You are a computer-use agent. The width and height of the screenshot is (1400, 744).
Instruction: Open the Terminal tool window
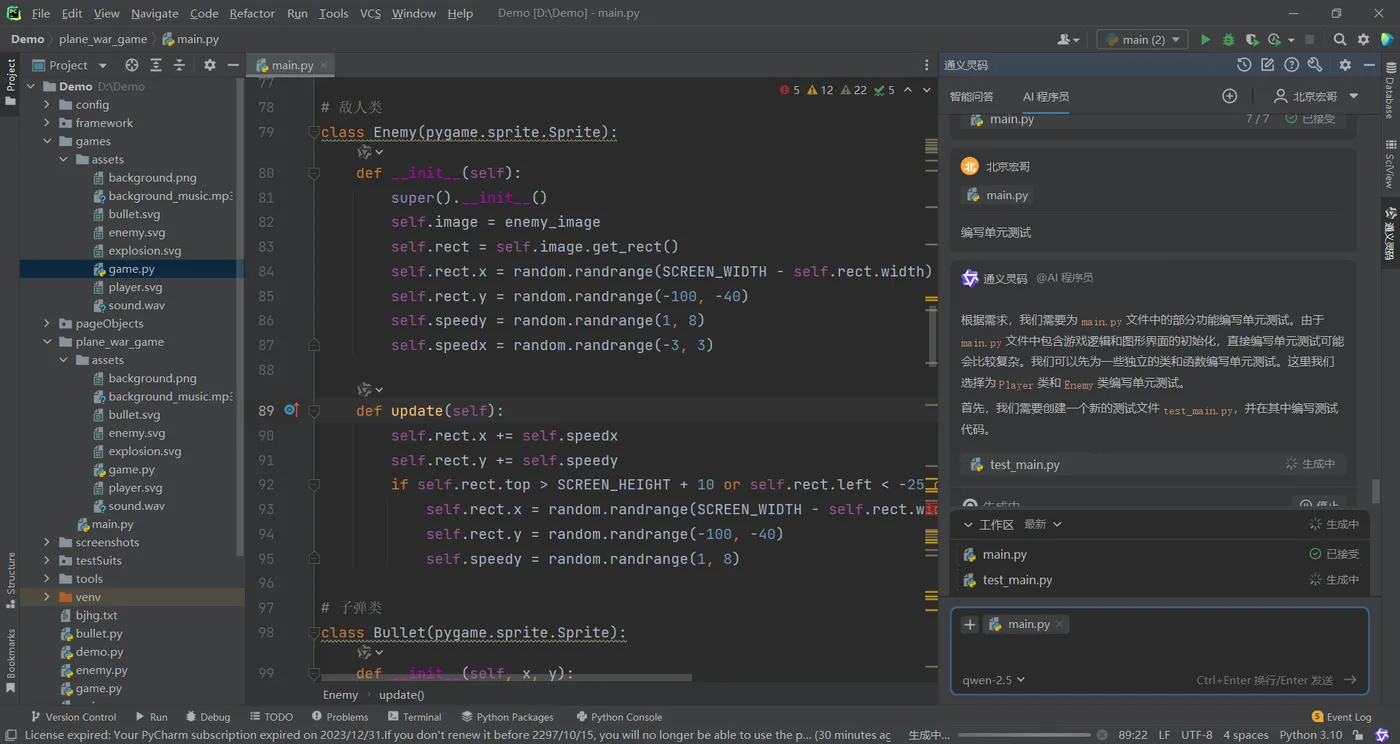pos(413,717)
